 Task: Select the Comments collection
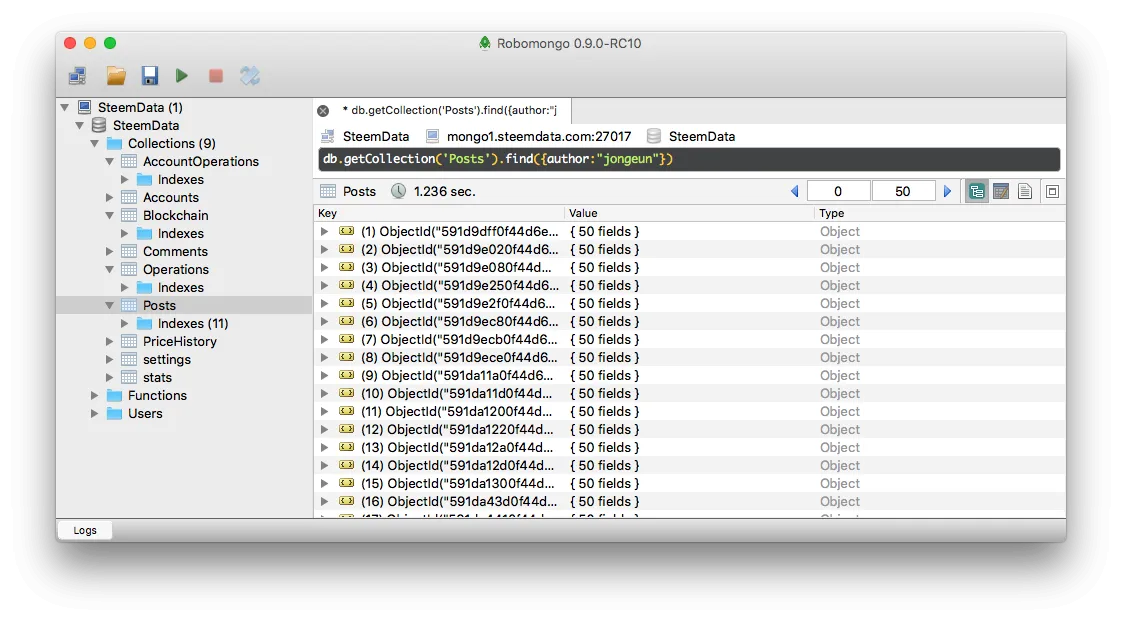(175, 251)
